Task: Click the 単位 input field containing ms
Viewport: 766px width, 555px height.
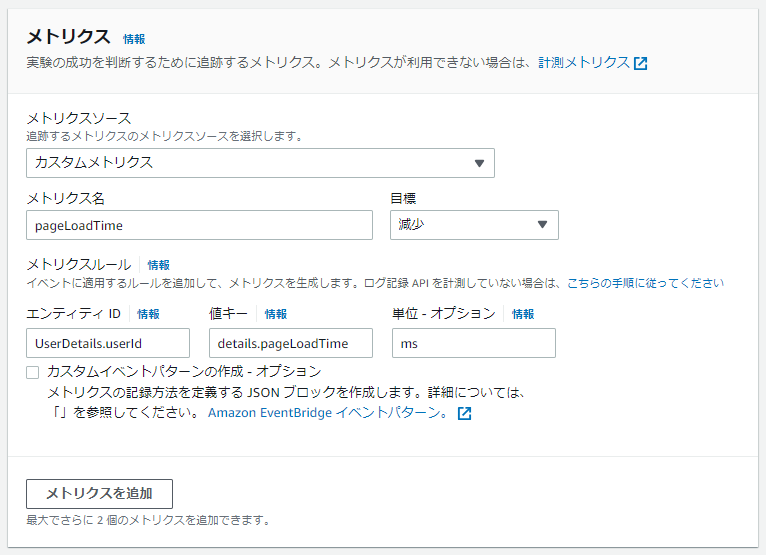Action: click(x=473, y=343)
